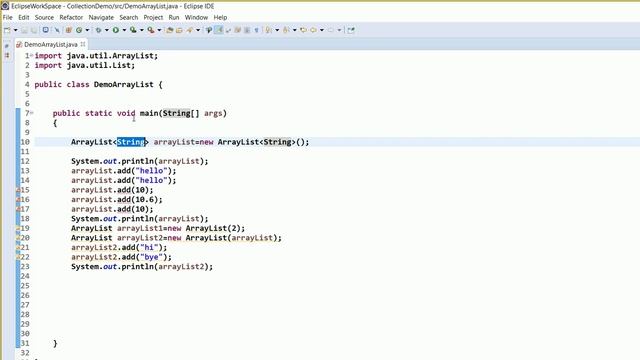The image size is (640, 360).
Task: Click arrayList.add(10.6) on line 16
Action: pyautogui.click(x=117, y=200)
